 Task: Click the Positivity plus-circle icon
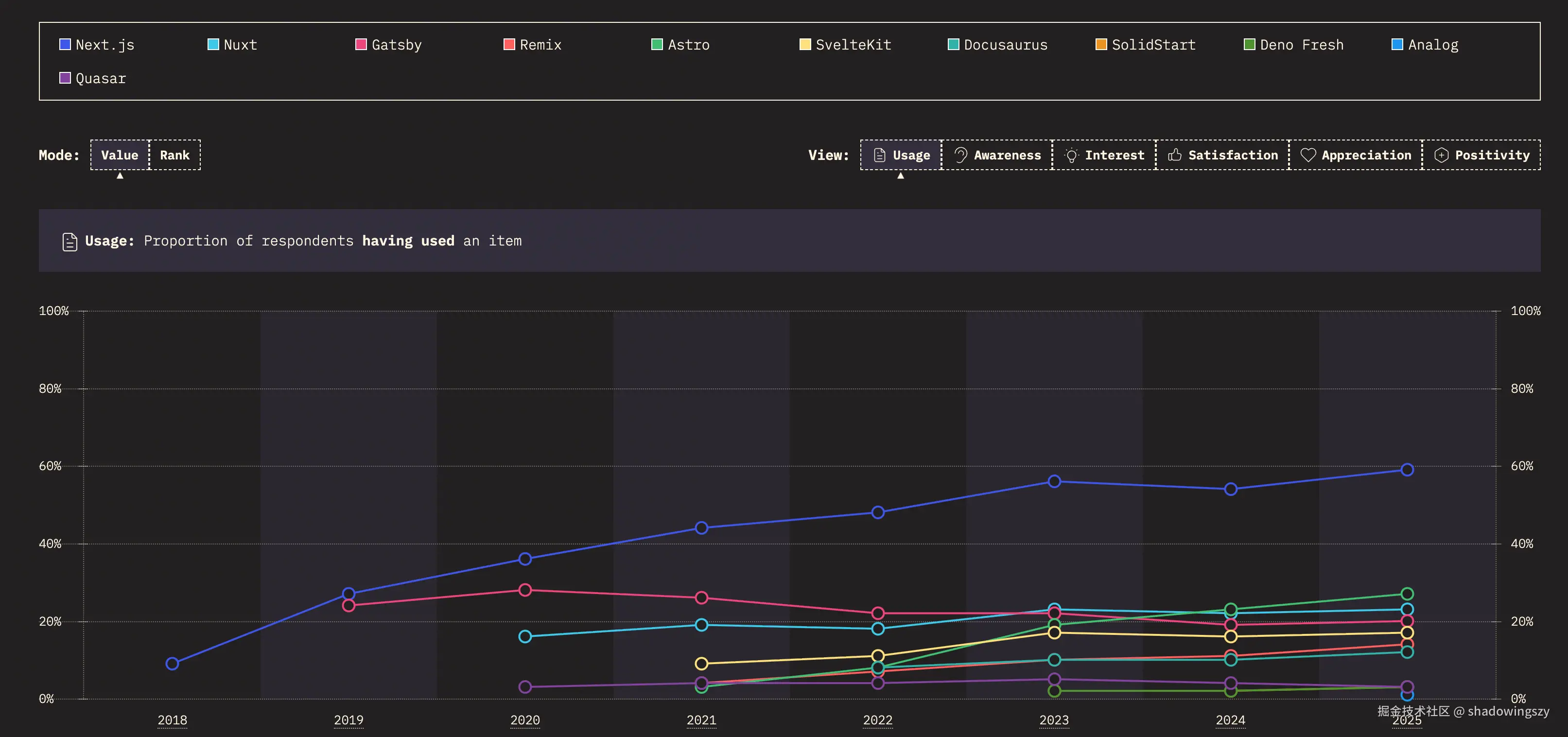point(1442,155)
